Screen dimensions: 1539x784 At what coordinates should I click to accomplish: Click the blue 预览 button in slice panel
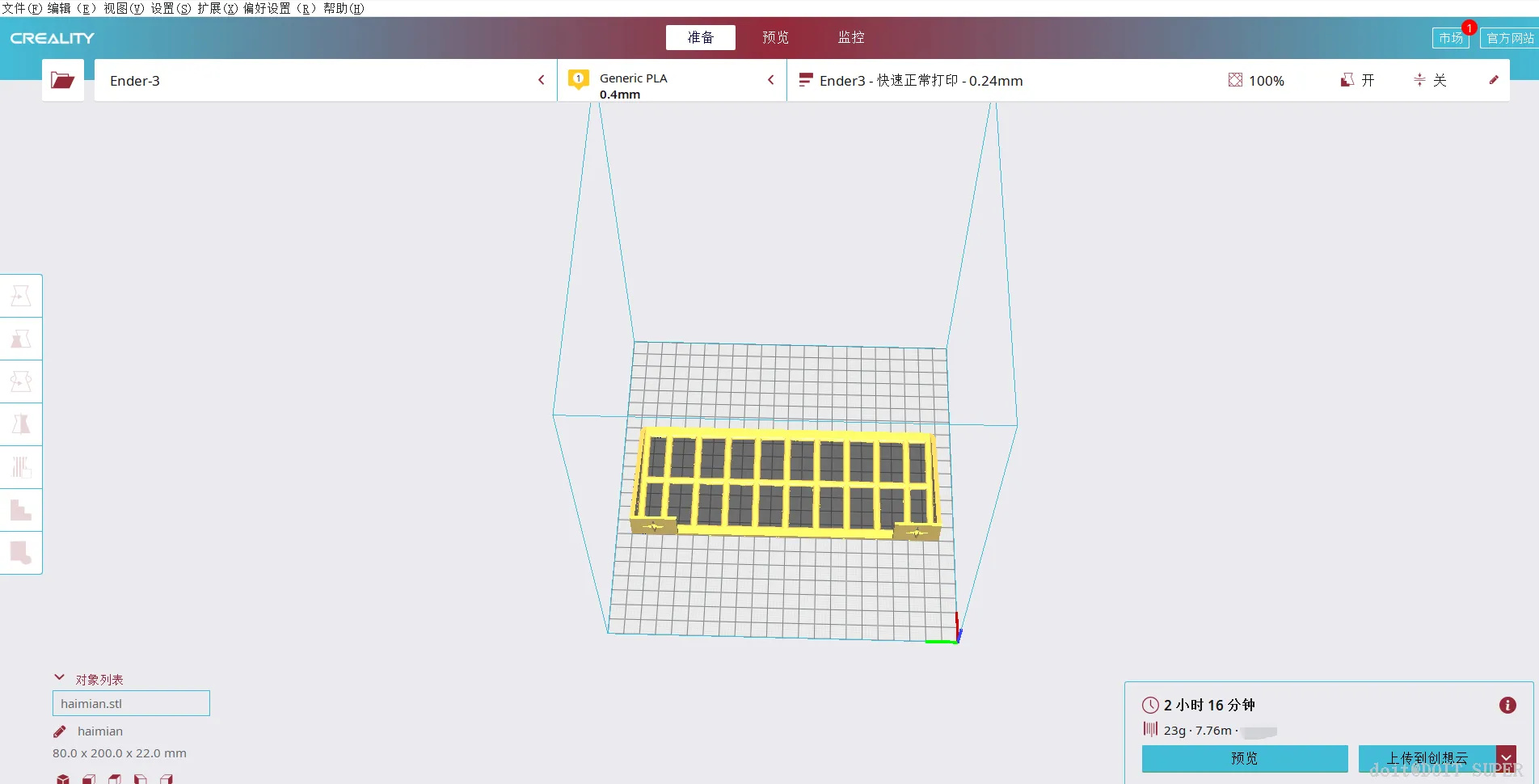(1245, 758)
